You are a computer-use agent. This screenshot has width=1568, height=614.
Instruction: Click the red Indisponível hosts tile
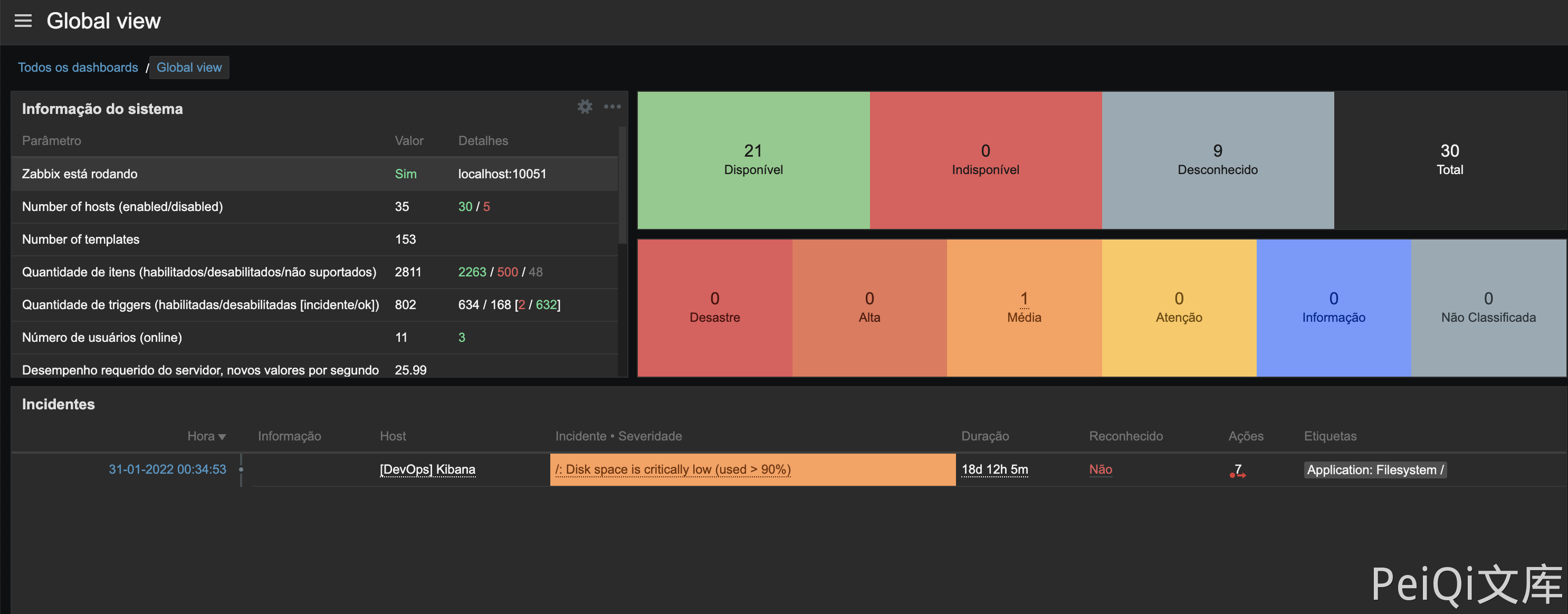985,160
